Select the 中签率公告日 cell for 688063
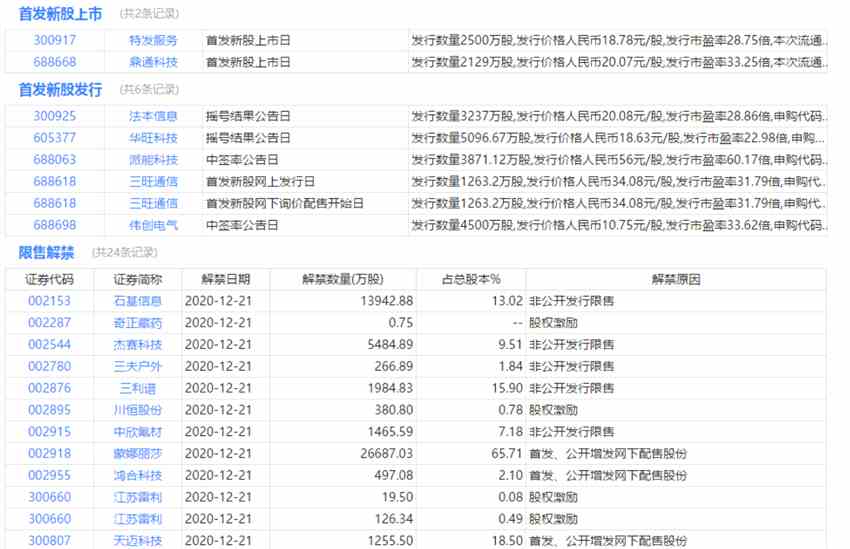The width and height of the screenshot is (850, 549). coord(242,159)
